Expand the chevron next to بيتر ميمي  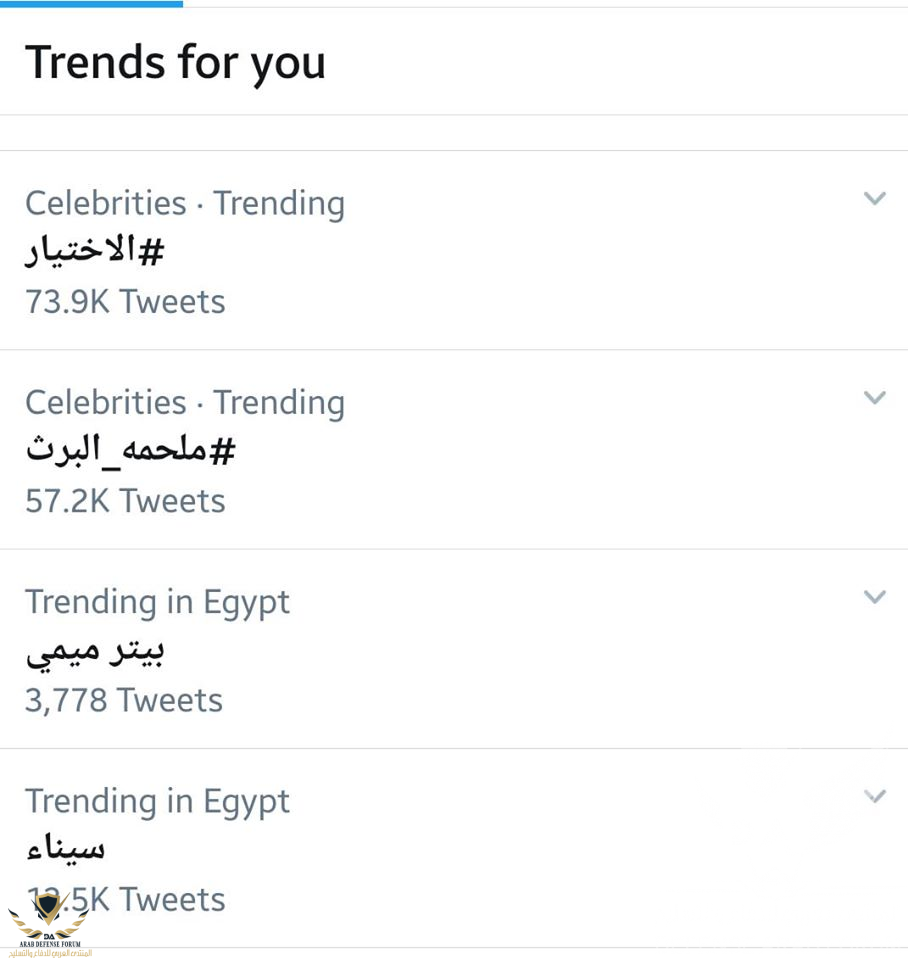[x=874, y=596]
